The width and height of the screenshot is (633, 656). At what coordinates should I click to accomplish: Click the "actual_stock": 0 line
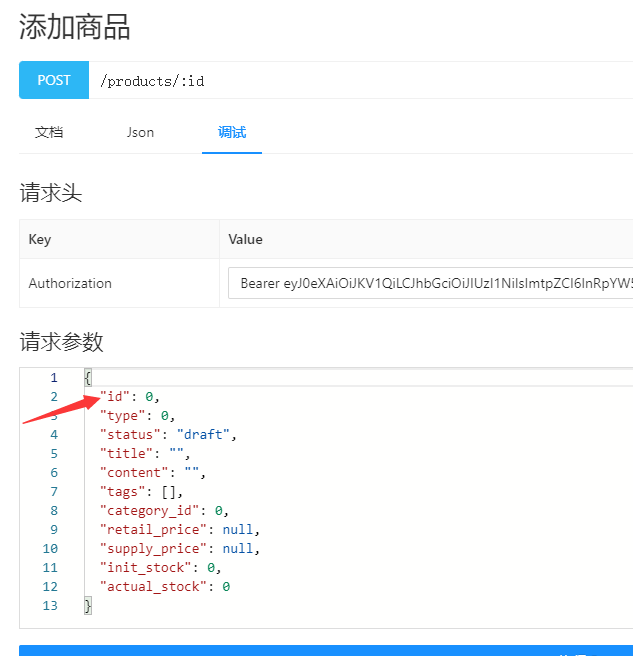coord(165,587)
